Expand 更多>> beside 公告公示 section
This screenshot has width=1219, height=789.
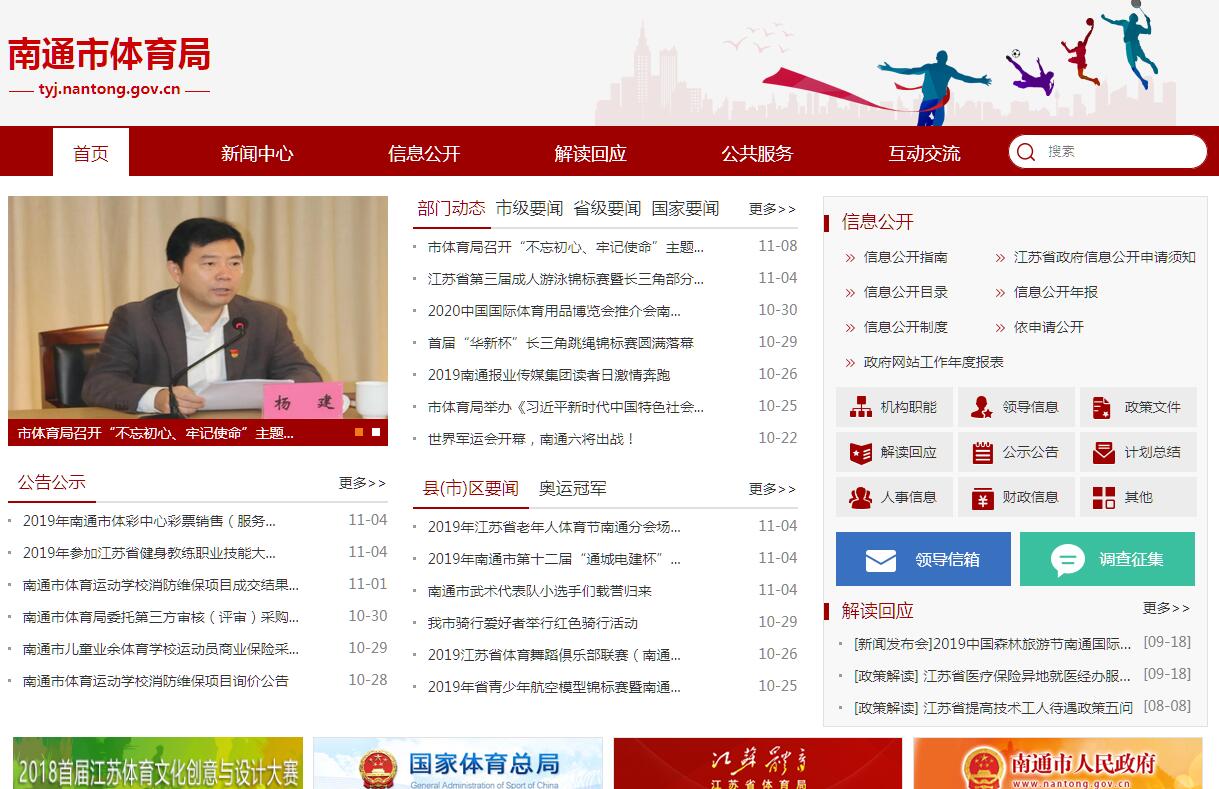click(x=362, y=483)
